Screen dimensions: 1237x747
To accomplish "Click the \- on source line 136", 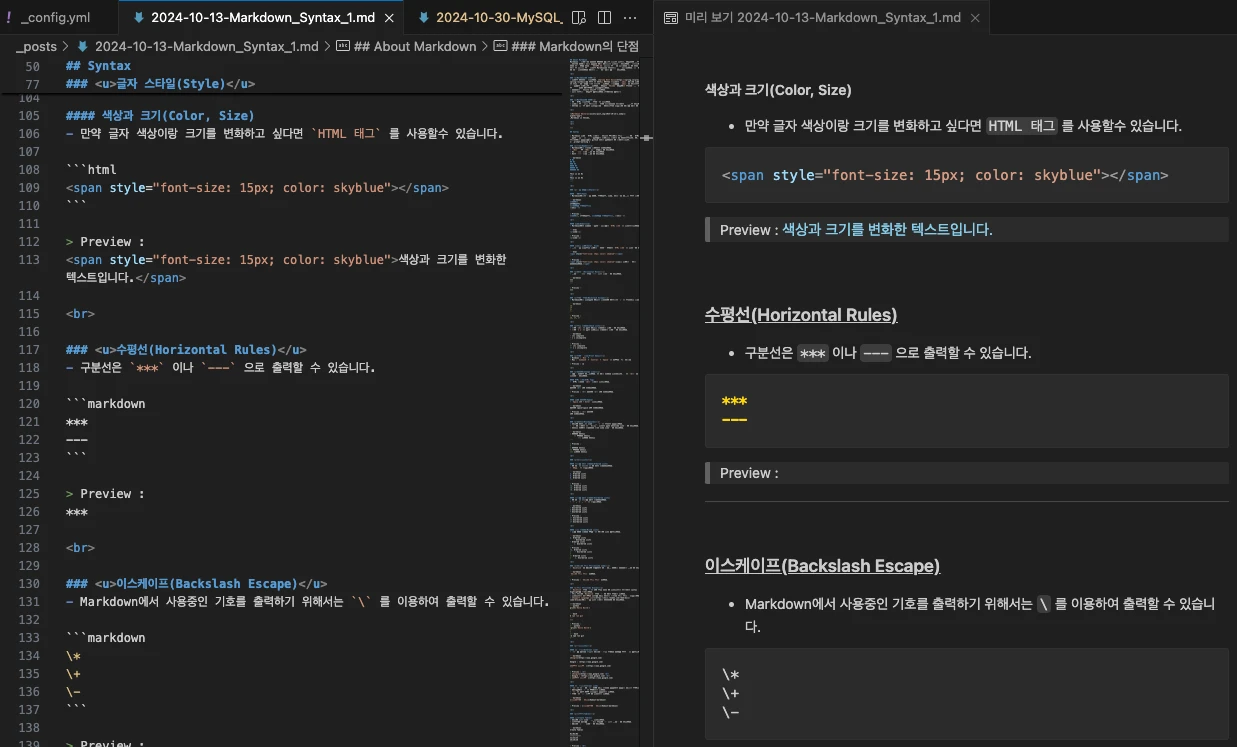I will (73, 692).
